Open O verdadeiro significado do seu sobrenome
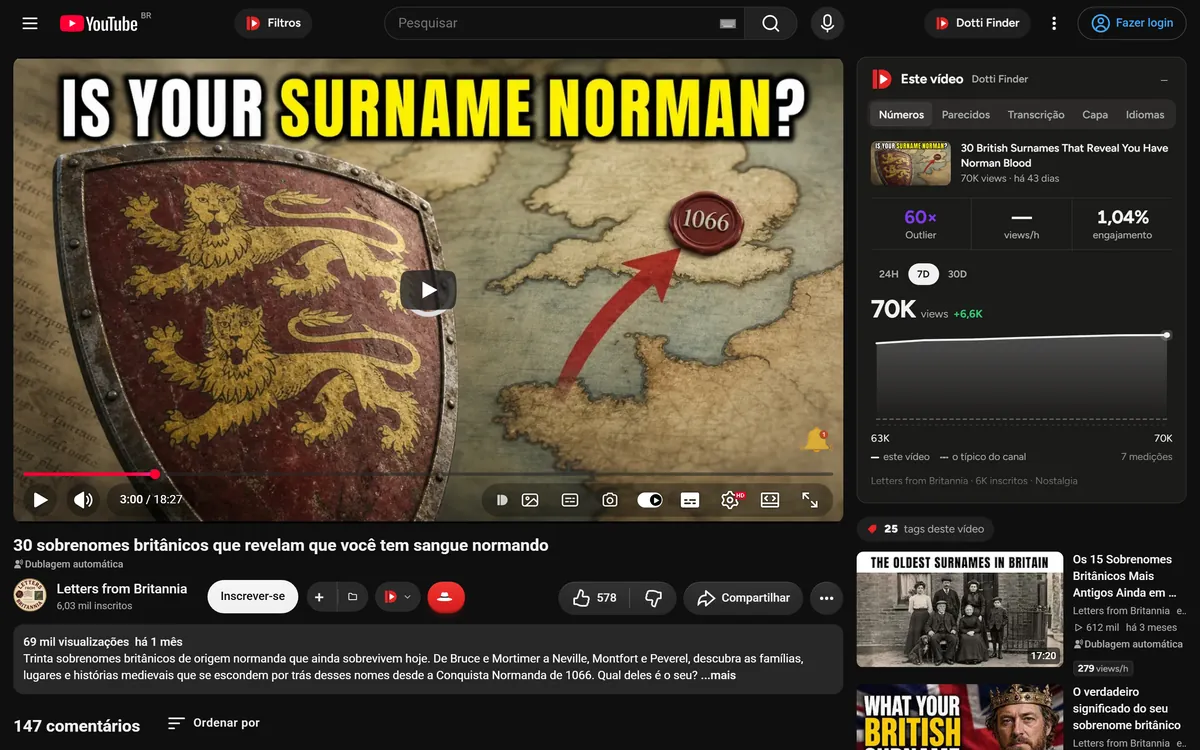 coord(1127,708)
